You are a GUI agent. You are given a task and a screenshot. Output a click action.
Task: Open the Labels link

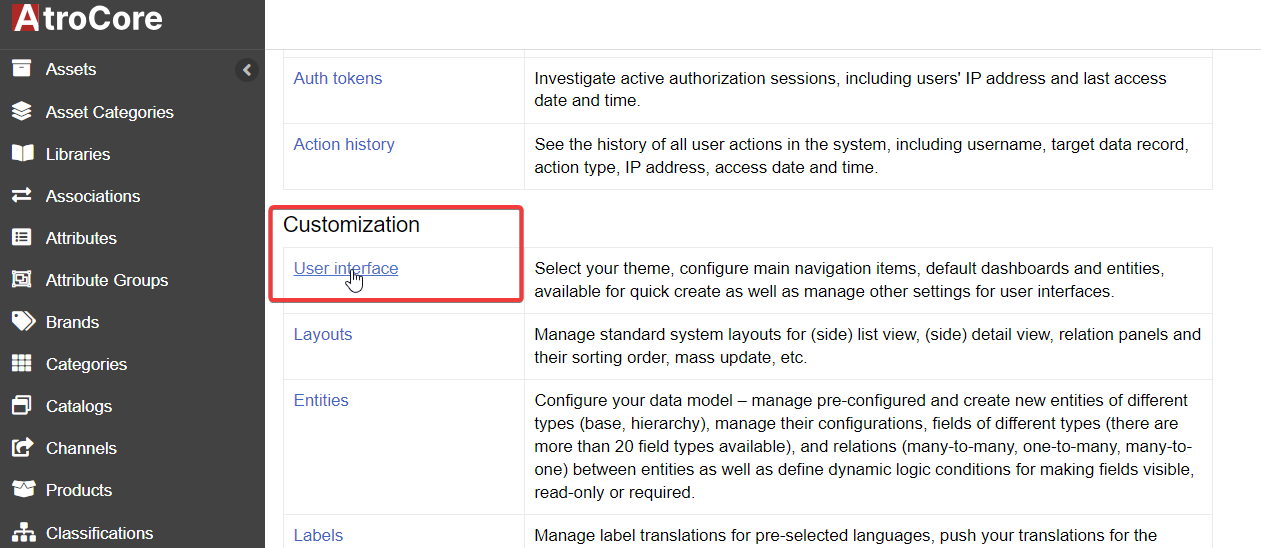(318, 535)
